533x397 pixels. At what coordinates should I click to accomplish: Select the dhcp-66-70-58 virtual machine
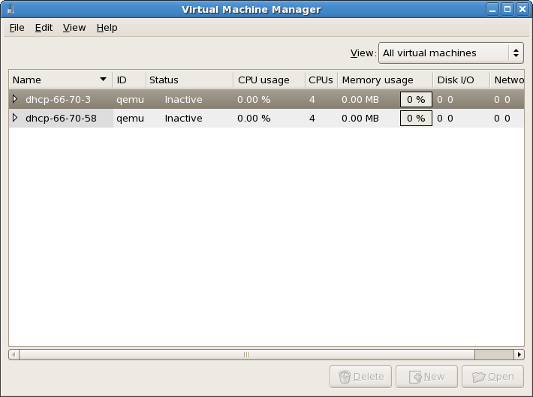(61, 118)
